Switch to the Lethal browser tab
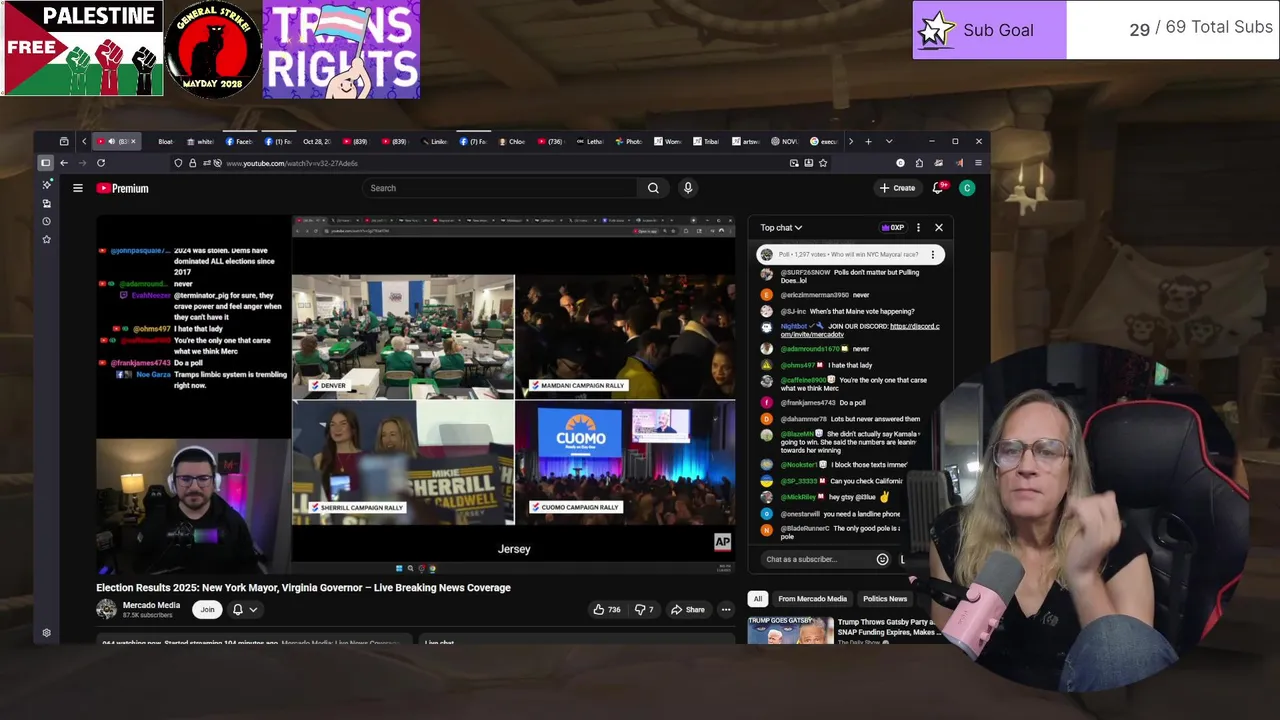 point(590,141)
